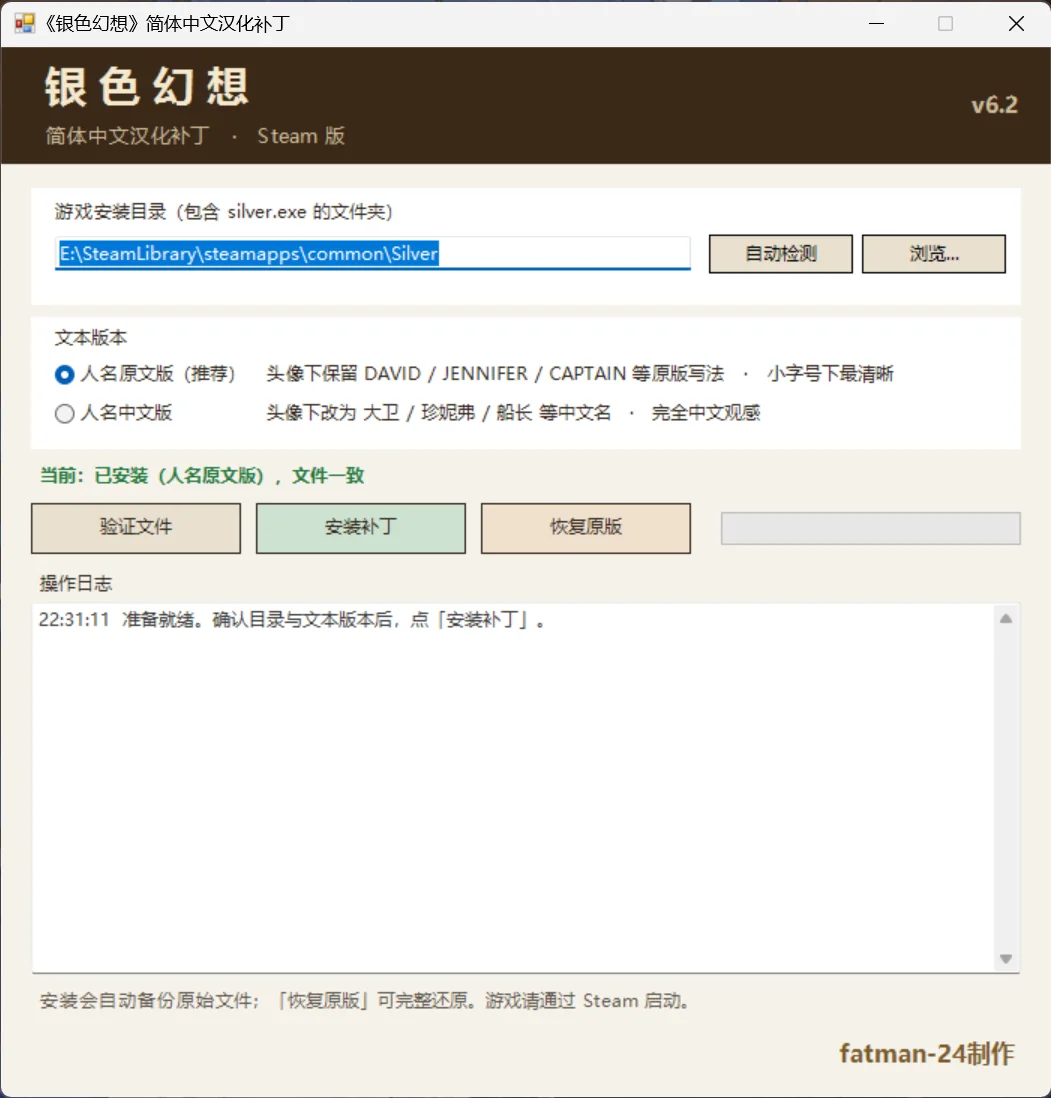Click the 验证文件 button
Screen dimensions: 1051x1098
pos(136,528)
